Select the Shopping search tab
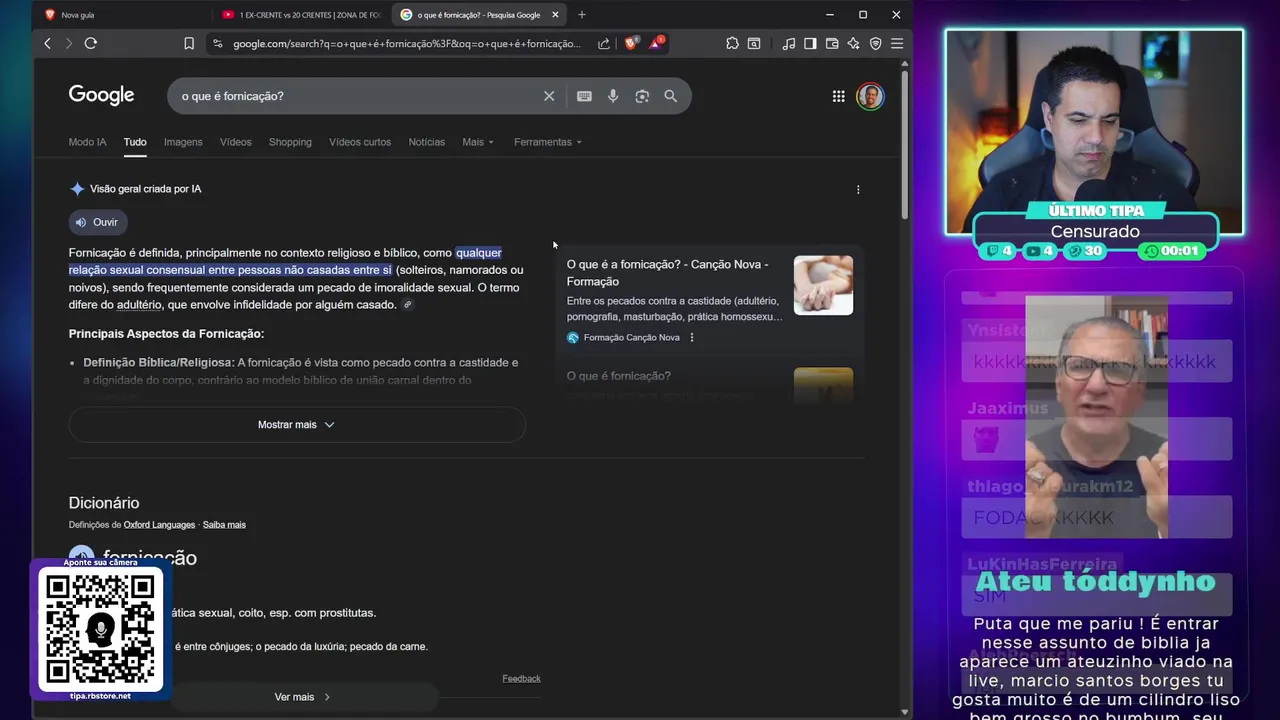Screen dimensions: 1280x720 (x=290, y=142)
